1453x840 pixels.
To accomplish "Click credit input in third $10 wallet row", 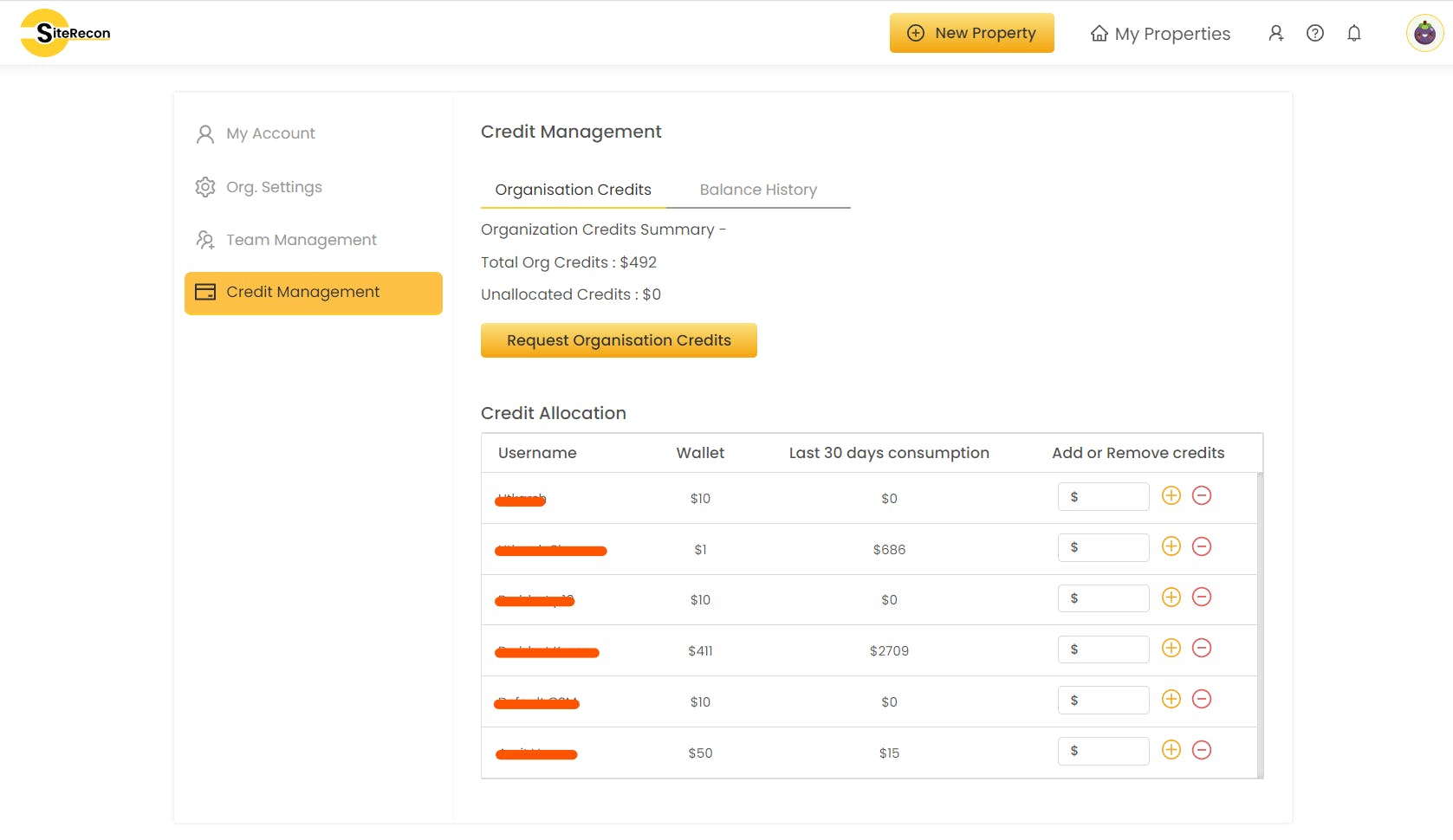I will click(1103, 701).
